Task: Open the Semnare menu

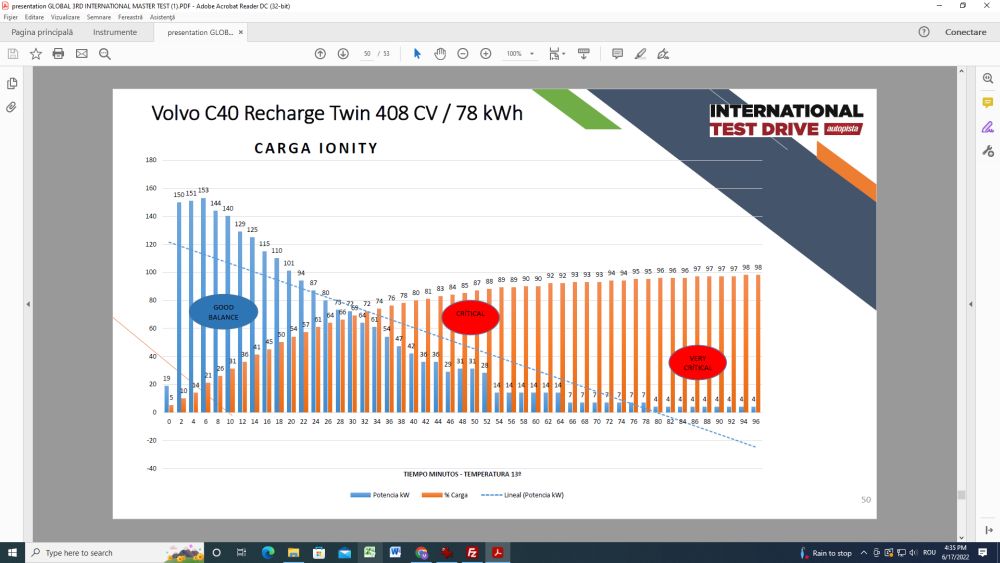Action: (x=99, y=17)
